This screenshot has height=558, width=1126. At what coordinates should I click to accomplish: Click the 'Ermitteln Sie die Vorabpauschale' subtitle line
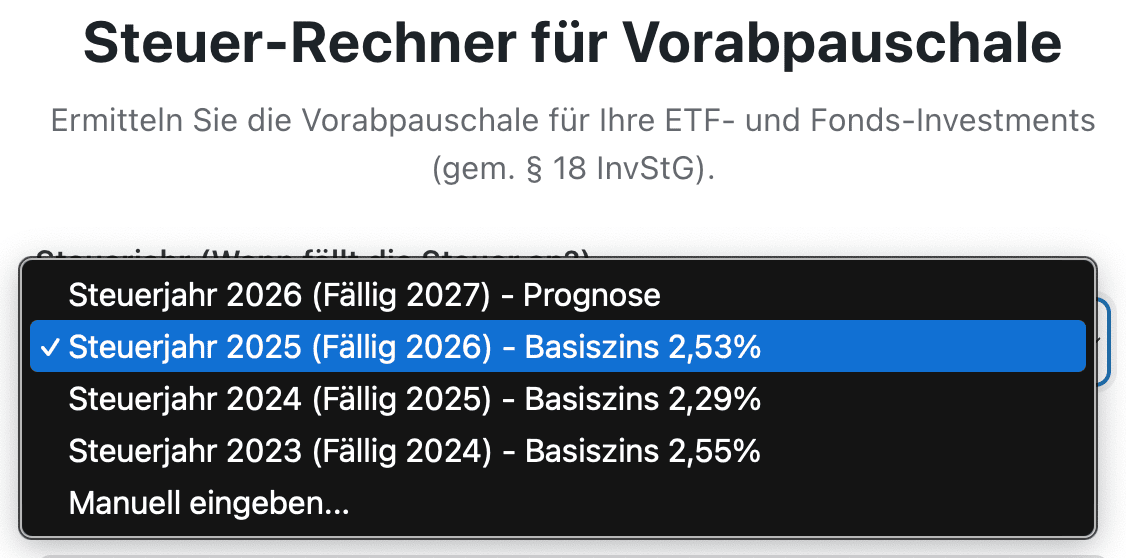(x=572, y=122)
